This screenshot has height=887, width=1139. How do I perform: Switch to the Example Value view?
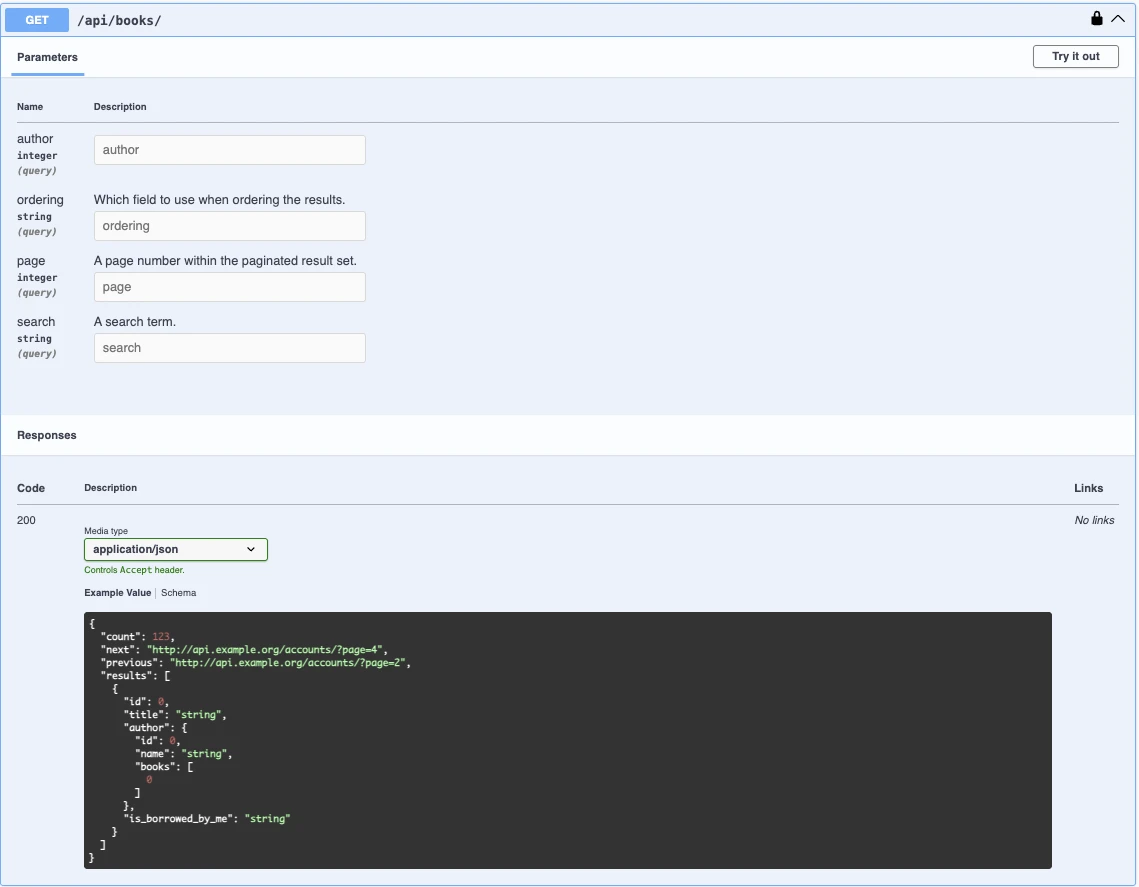click(117, 593)
